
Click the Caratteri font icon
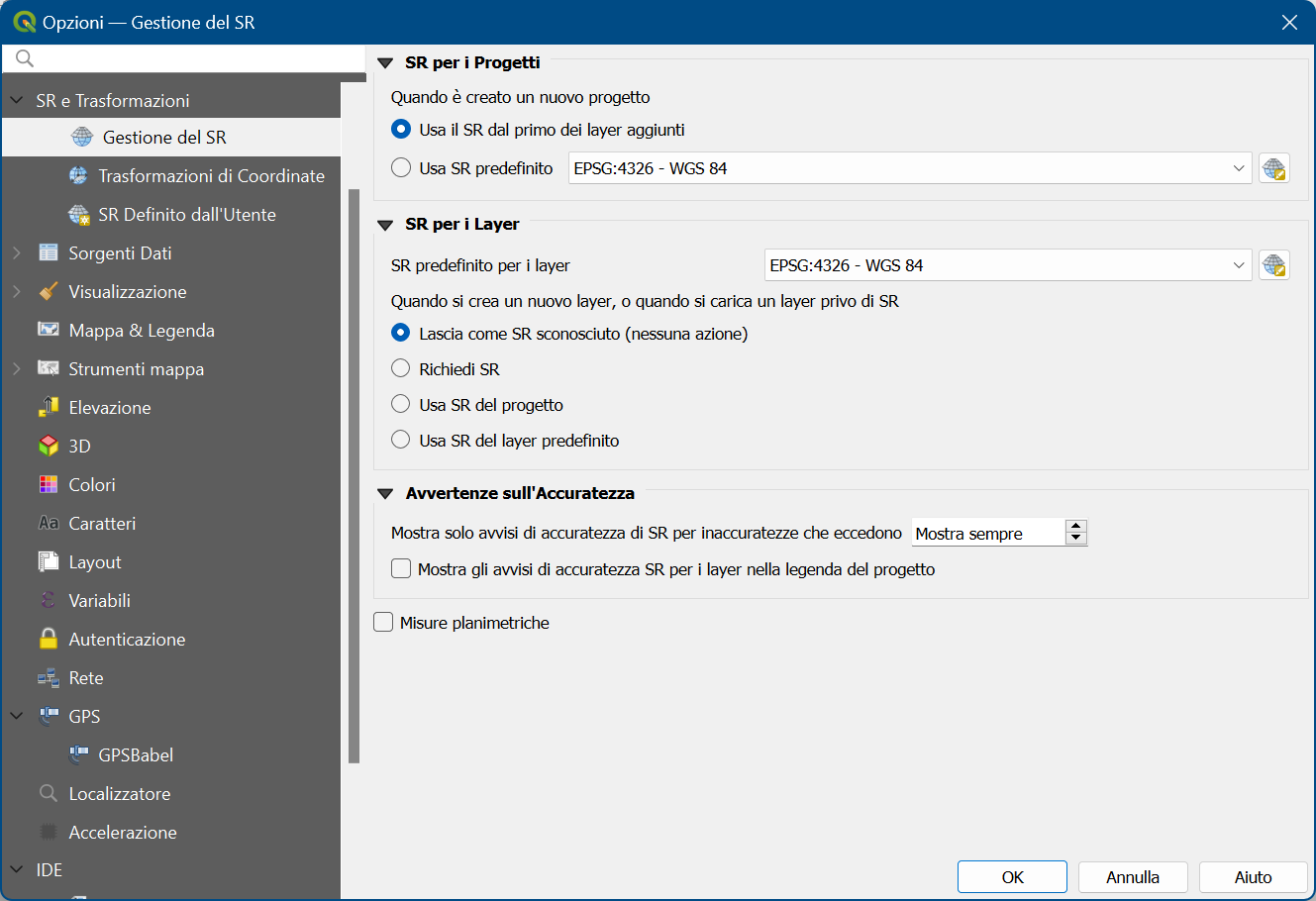pyautogui.click(x=49, y=523)
